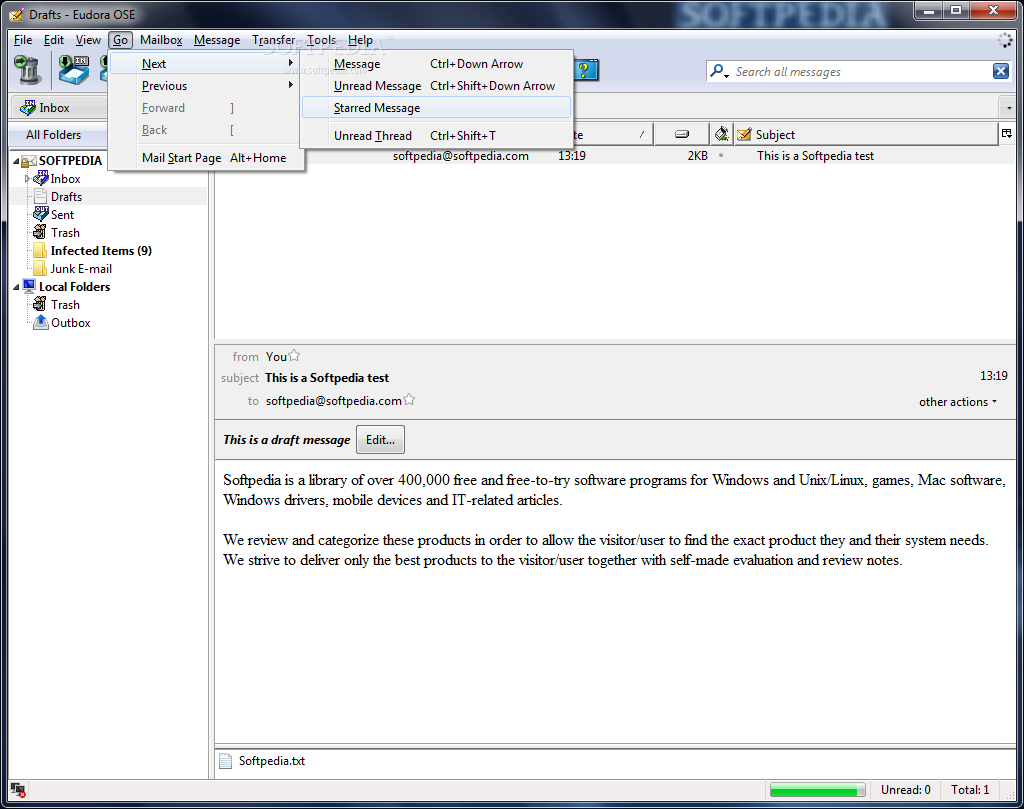Viewport: 1024px width, 809px height.
Task: Click the activity throbber icon
Action: 1004,40
